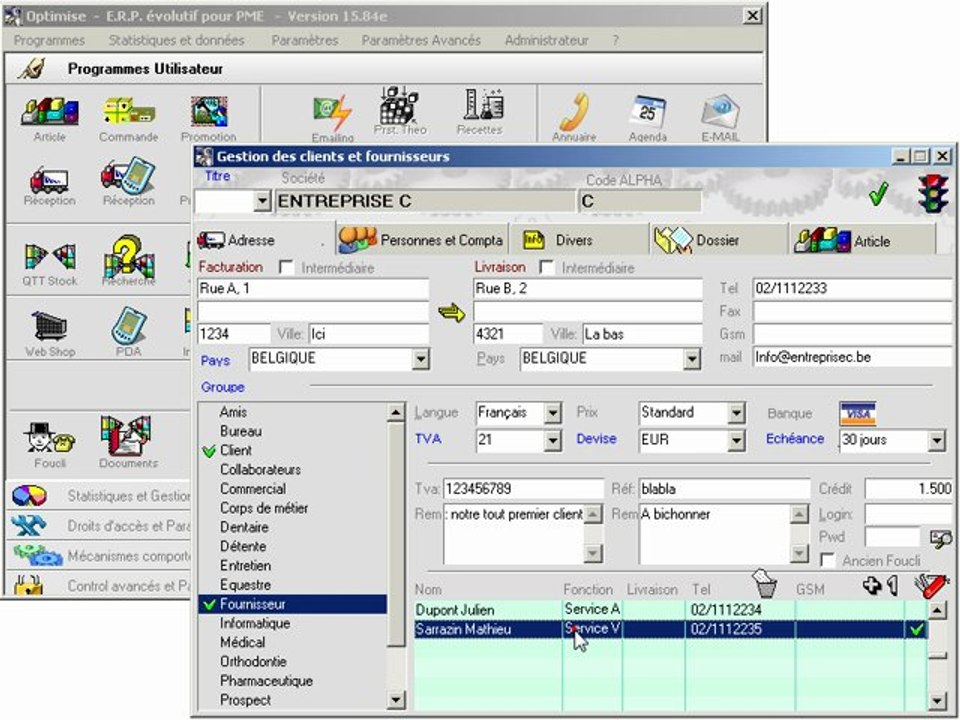
Task: Toggle Facturation Intermédiaire checkbox
Action: click(x=286, y=268)
